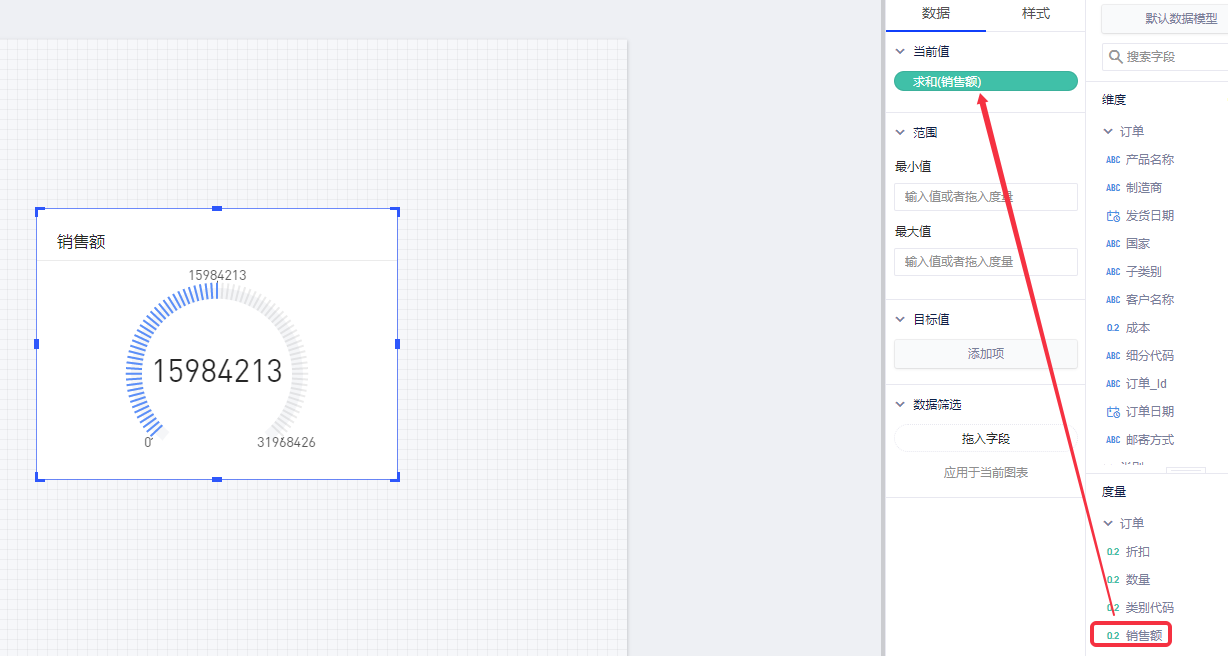Select the 求和(销售额) green field pill
The width and height of the screenshot is (1228, 656).
pos(985,82)
